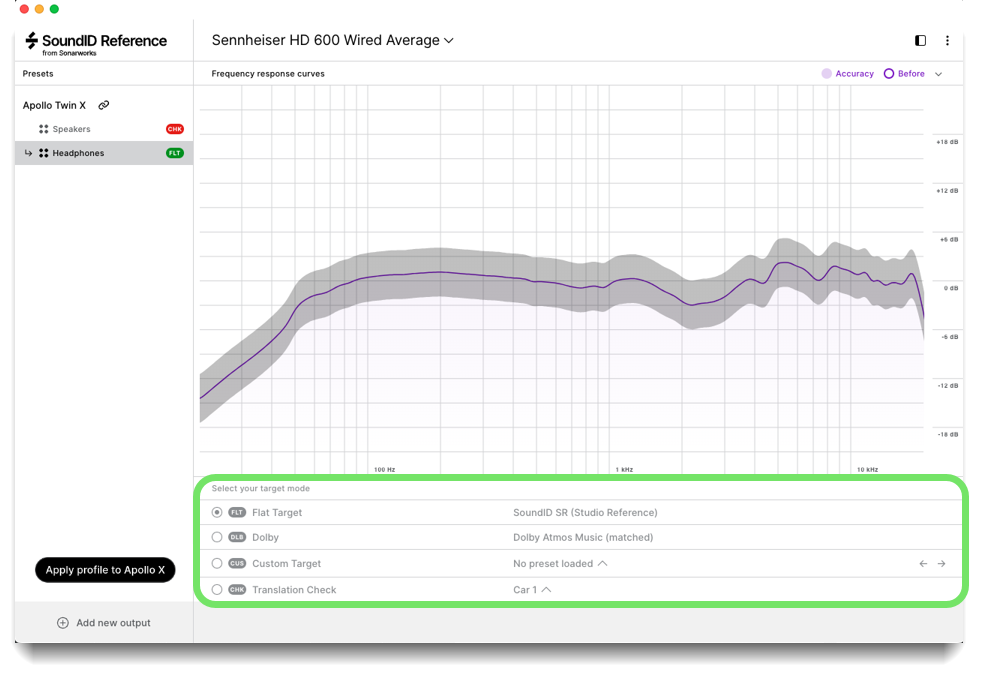Click the +18 dB axis label
The height and width of the screenshot is (681, 982).
point(947,142)
